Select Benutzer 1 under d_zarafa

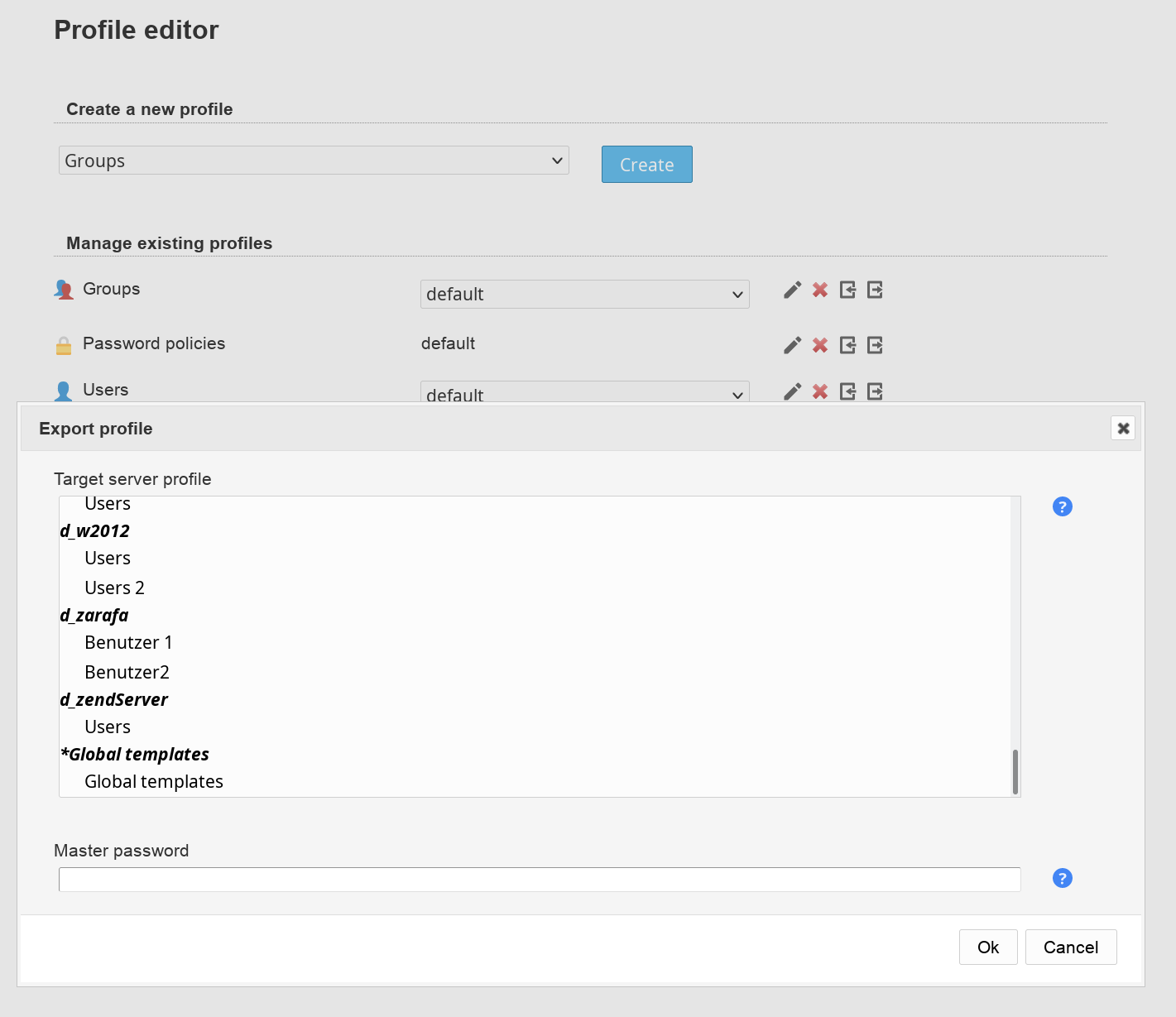click(128, 642)
